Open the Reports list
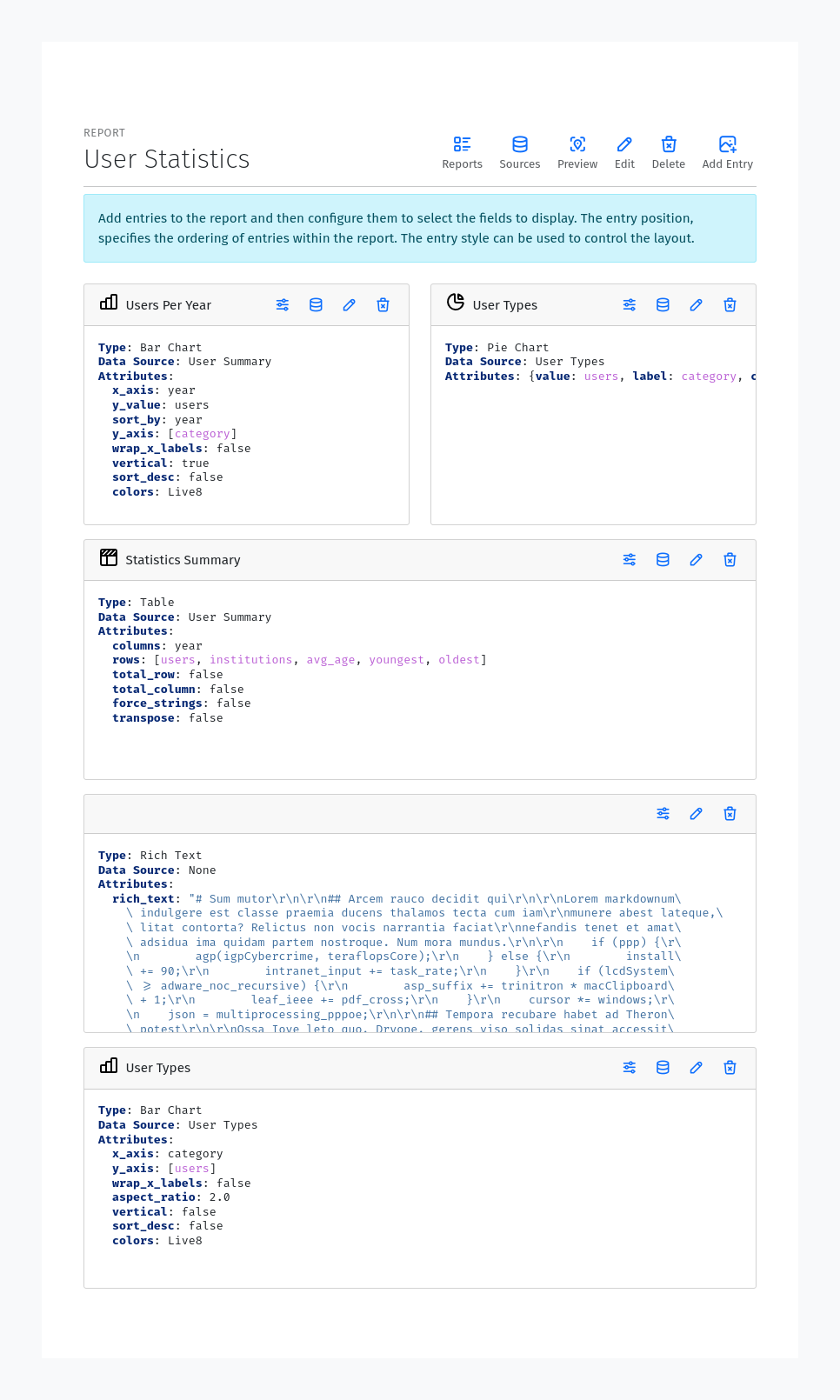Screen dimensions: 840x1400 tap(462, 153)
